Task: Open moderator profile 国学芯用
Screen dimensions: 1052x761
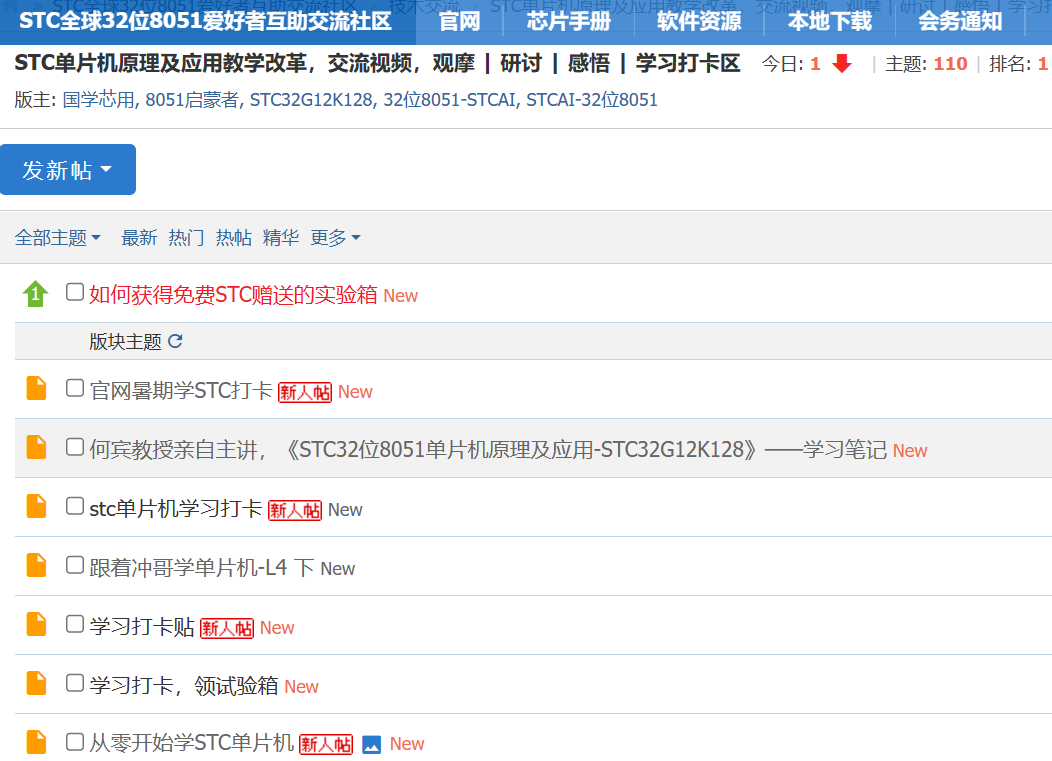Action: click(x=99, y=100)
